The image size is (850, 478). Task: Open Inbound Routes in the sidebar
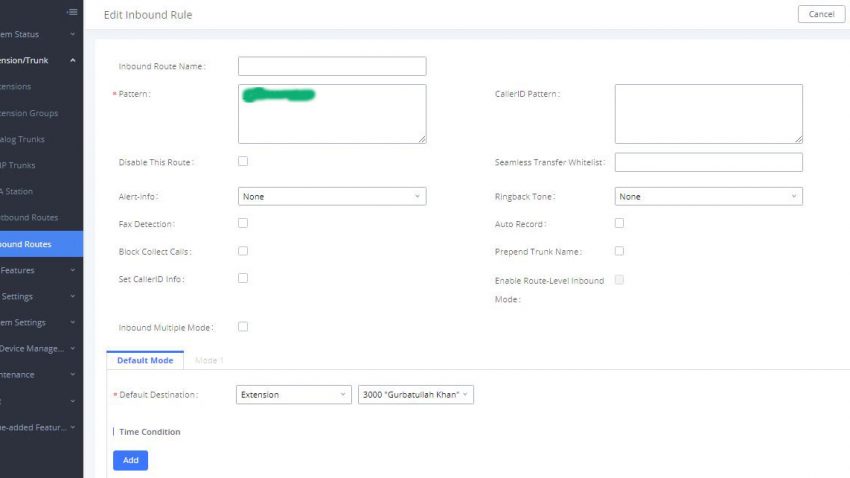click(28, 243)
